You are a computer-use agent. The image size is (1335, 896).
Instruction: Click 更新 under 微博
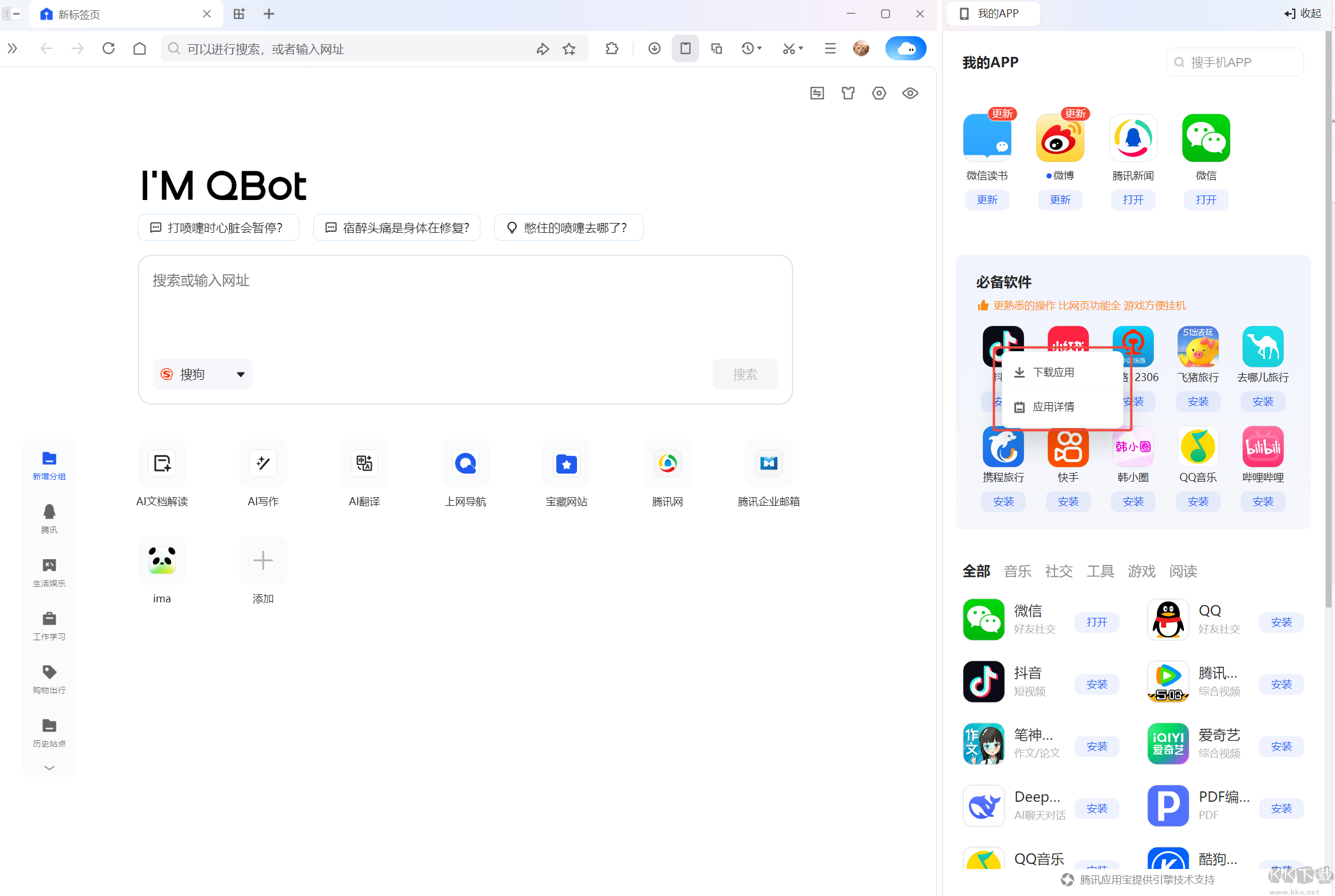click(1060, 199)
